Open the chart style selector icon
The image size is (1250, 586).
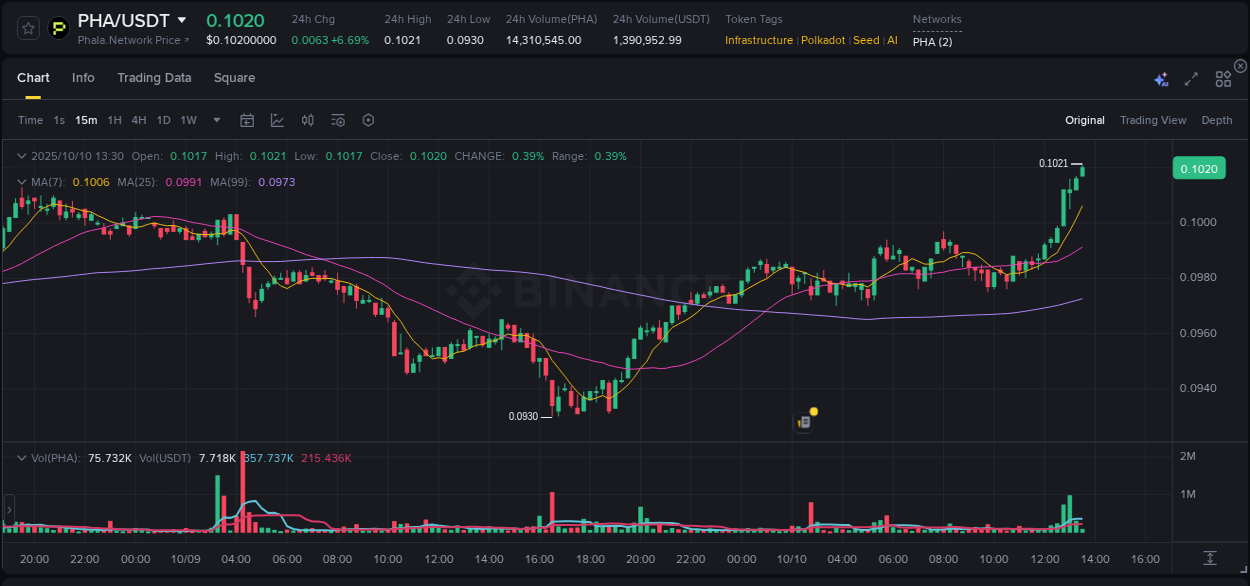(x=277, y=120)
